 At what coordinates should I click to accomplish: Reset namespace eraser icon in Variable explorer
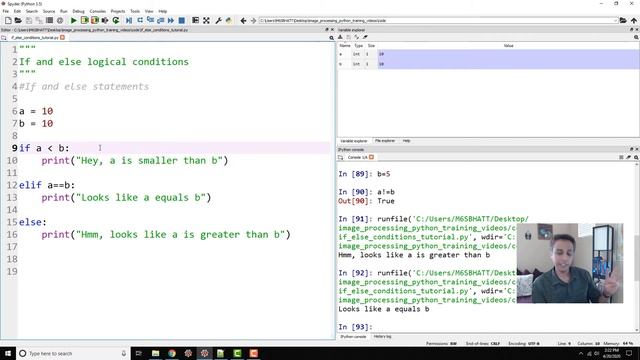click(365, 37)
